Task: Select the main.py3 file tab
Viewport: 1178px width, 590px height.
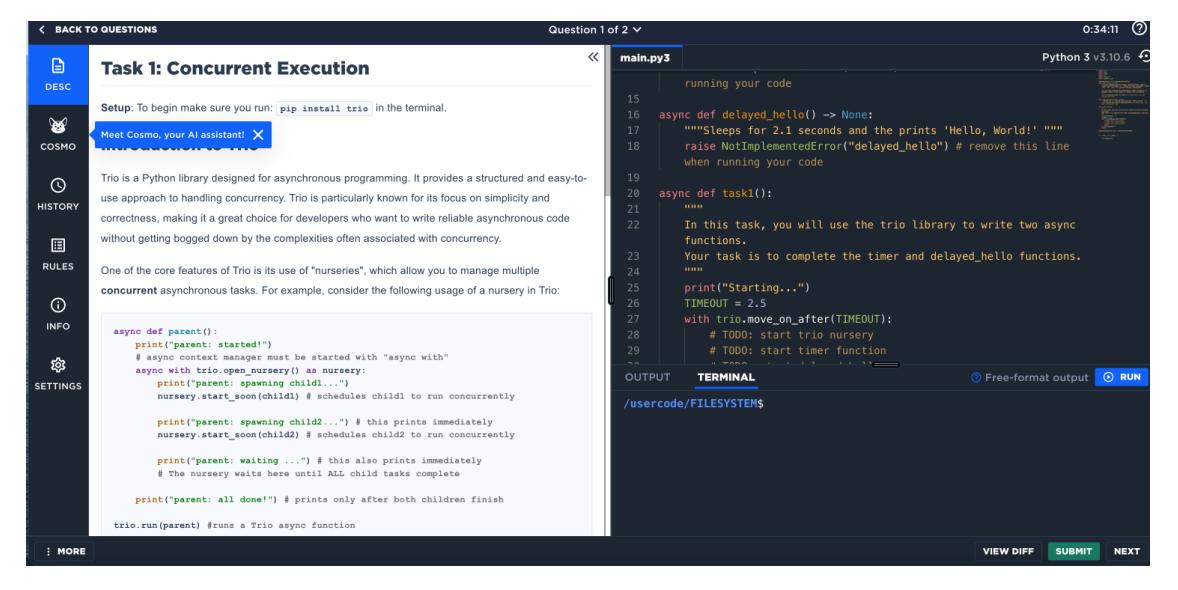Action: click(x=645, y=58)
